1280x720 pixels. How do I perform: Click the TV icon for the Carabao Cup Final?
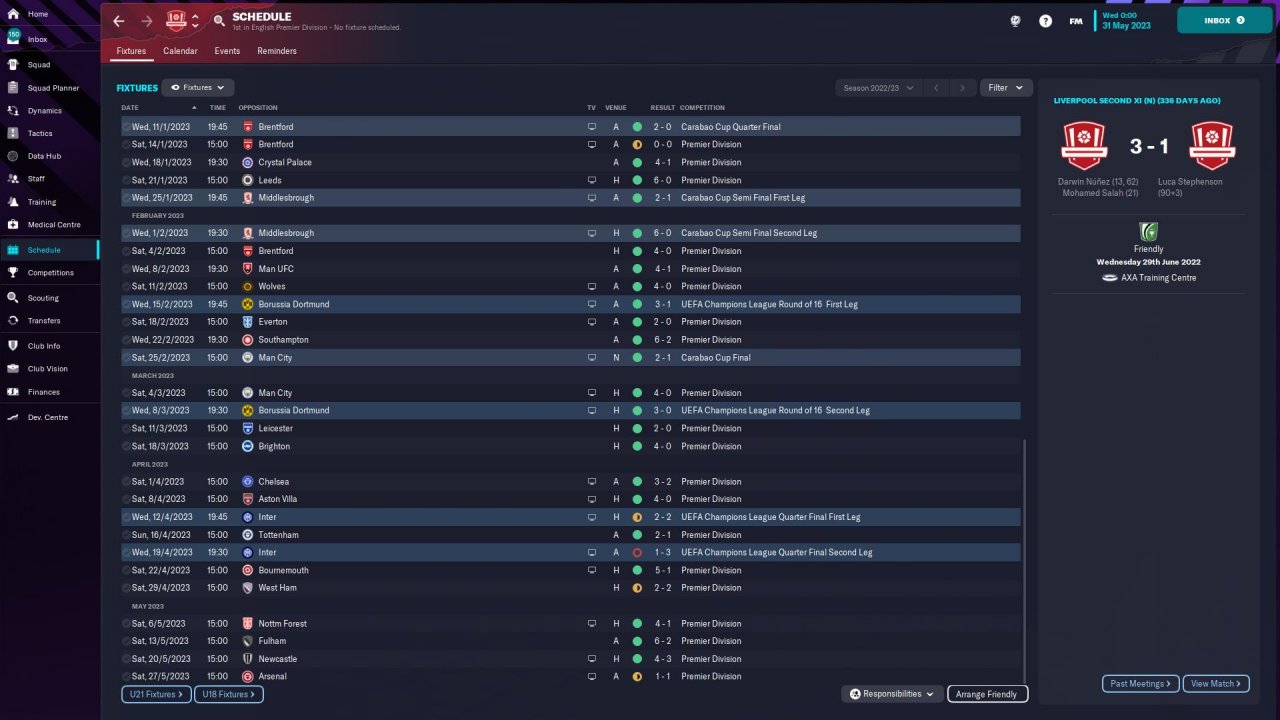(591, 357)
